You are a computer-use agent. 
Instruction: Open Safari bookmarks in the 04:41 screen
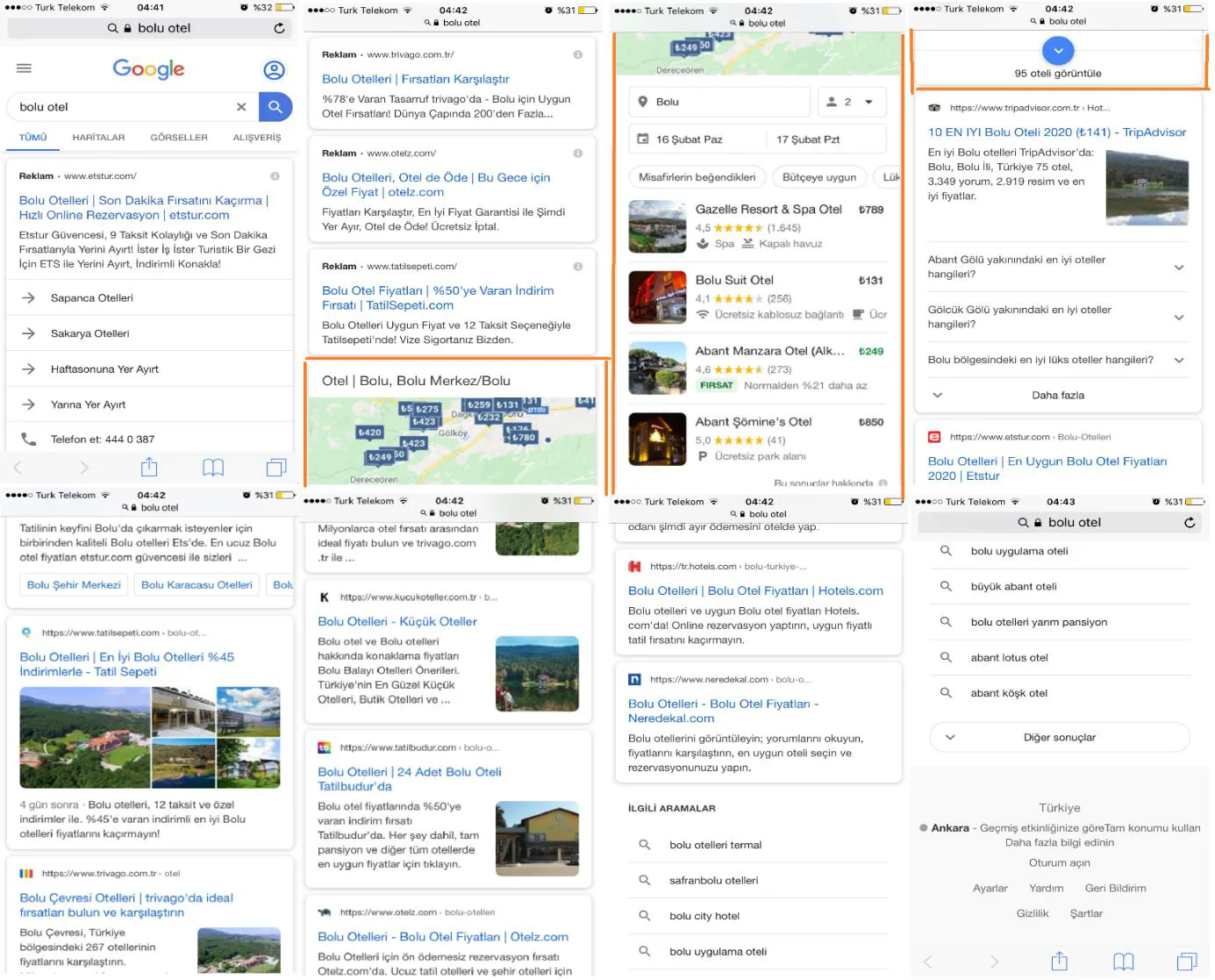pyautogui.click(x=213, y=468)
